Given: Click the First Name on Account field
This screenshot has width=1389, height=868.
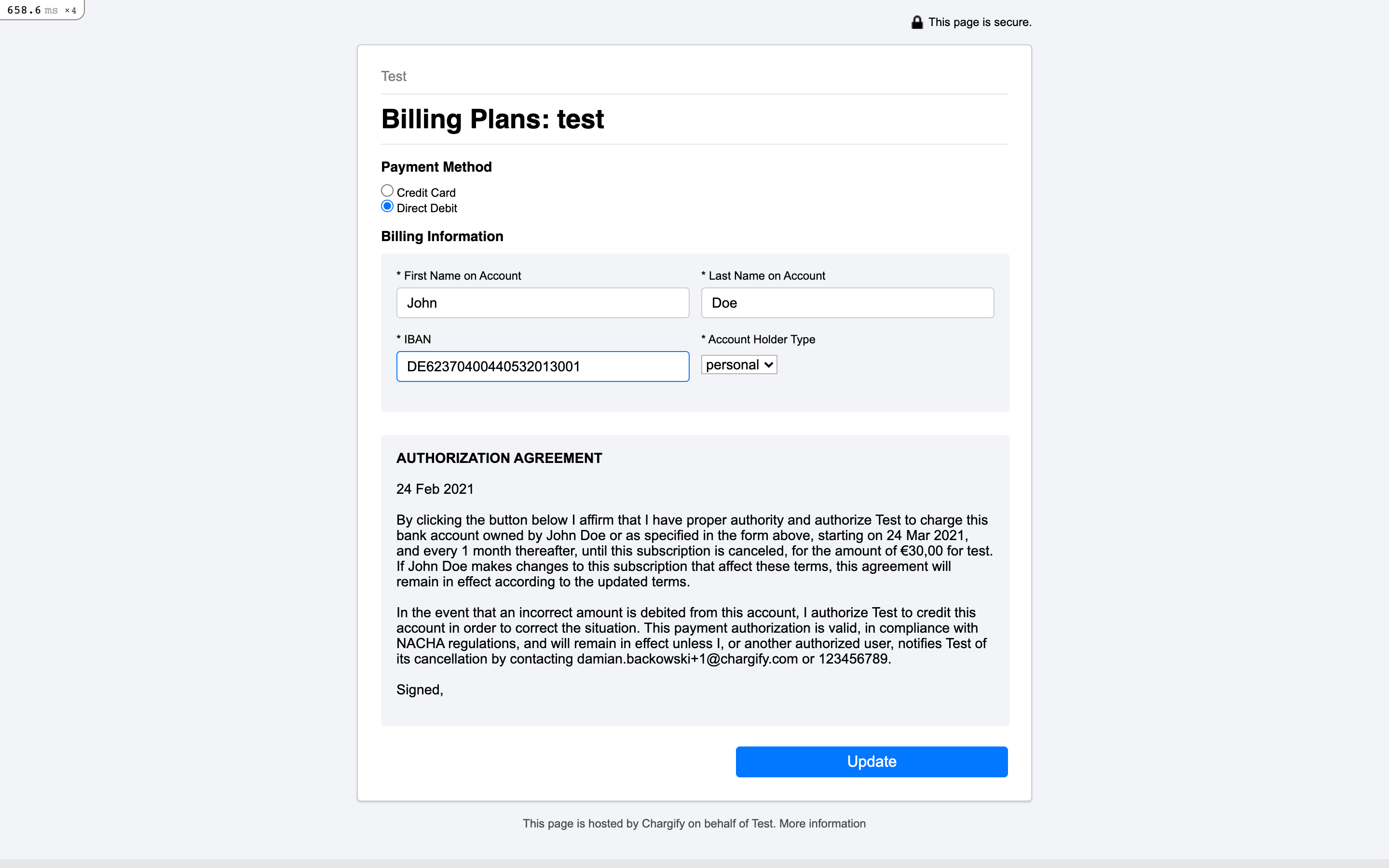Looking at the screenshot, I should click(x=543, y=302).
